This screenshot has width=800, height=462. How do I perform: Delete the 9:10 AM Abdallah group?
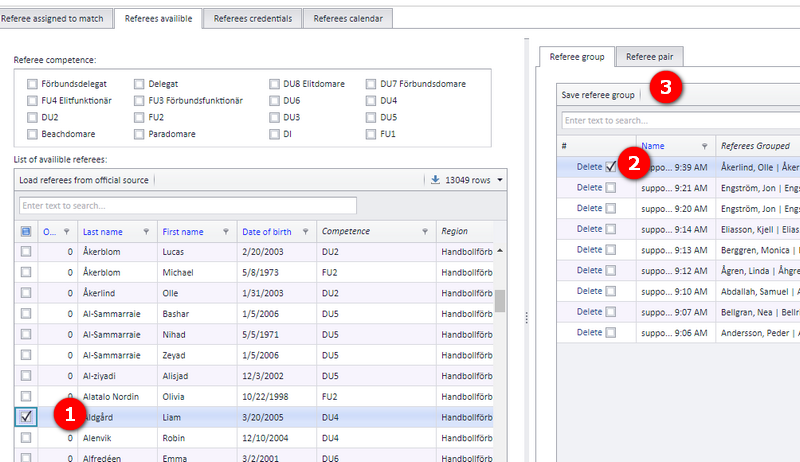[x=589, y=291]
